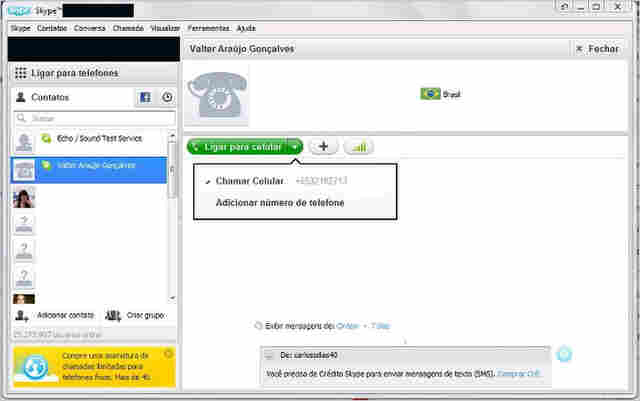Click the Adicionar contato person-plus icon

(x=22, y=316)
